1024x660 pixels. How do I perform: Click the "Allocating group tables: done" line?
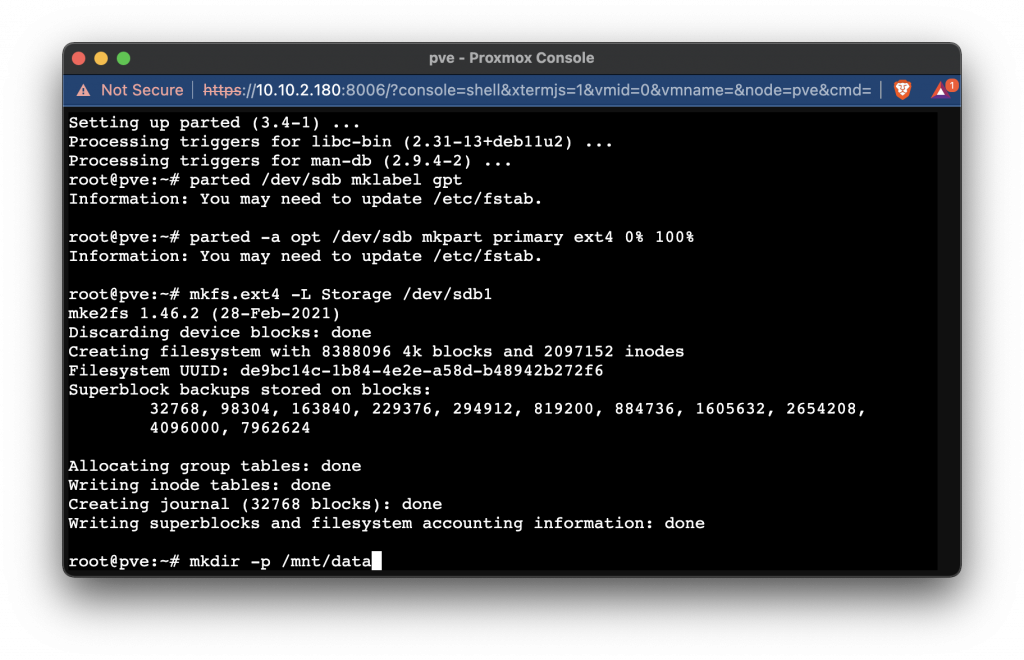pyautogui.click(x=214, y=466)
